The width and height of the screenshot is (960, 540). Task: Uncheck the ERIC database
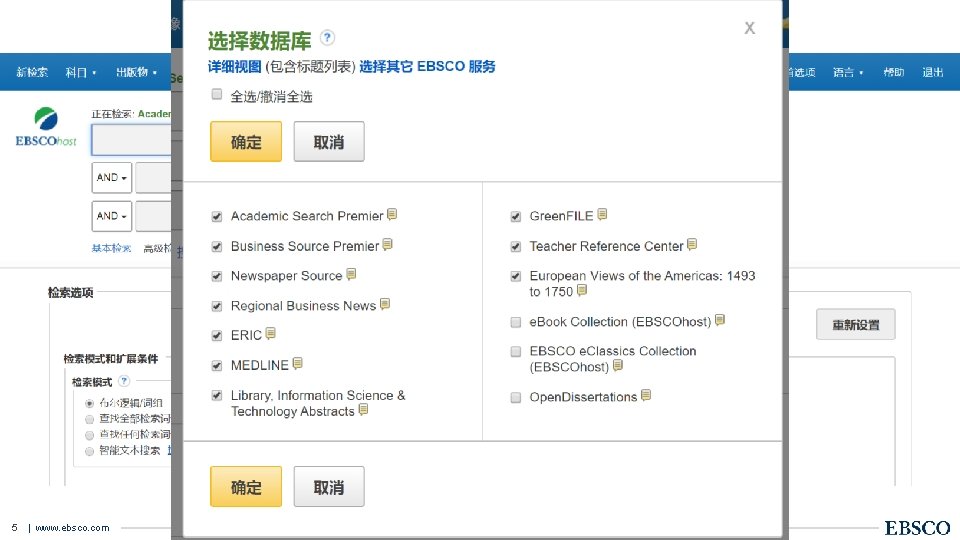217,336
